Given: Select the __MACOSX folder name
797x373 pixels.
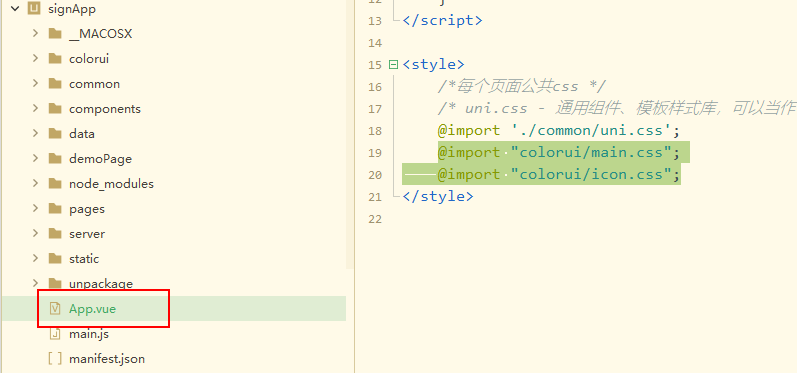Looking at the screenshot, I should click(x=101, y=34).
